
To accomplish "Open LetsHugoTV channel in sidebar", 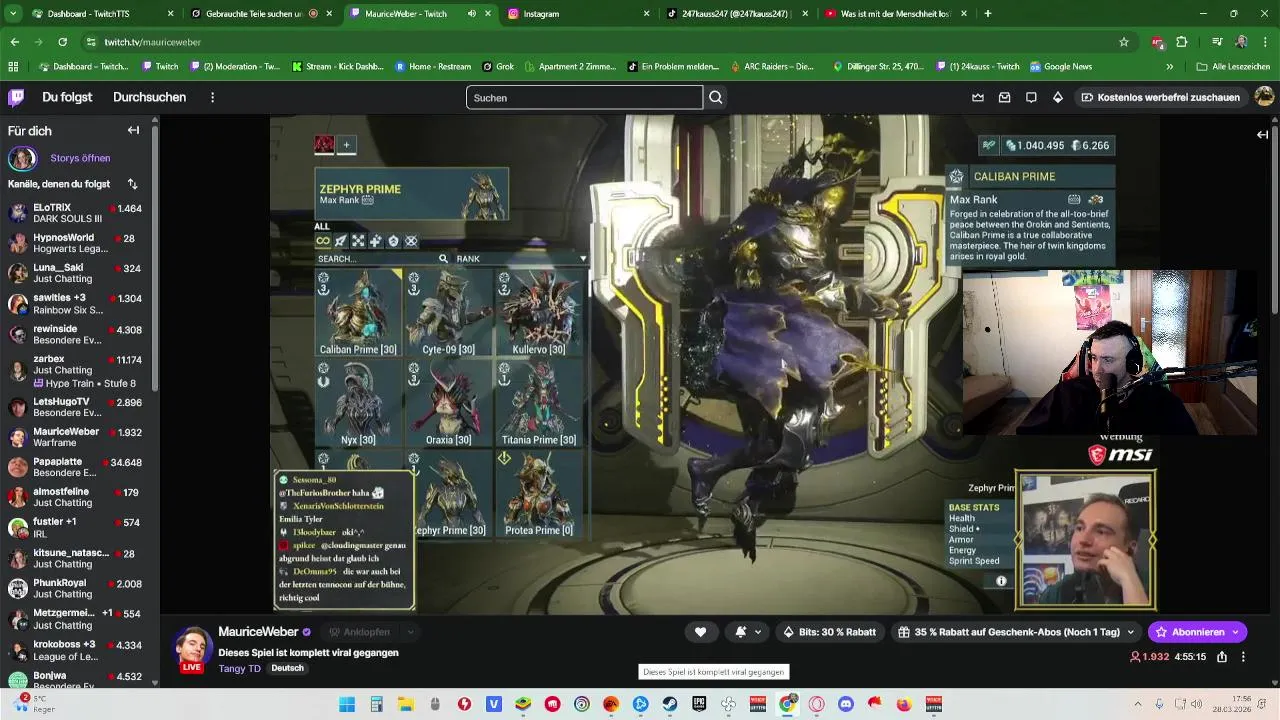I will (x=75, y=407).
